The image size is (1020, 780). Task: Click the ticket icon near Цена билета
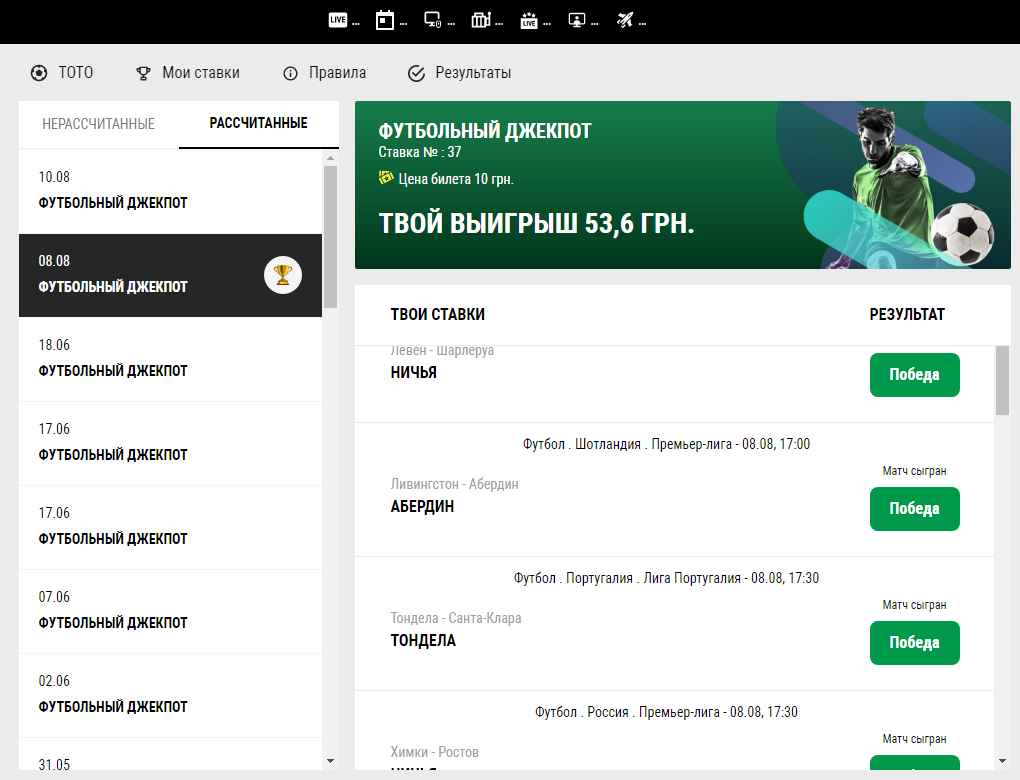point(386,177)
